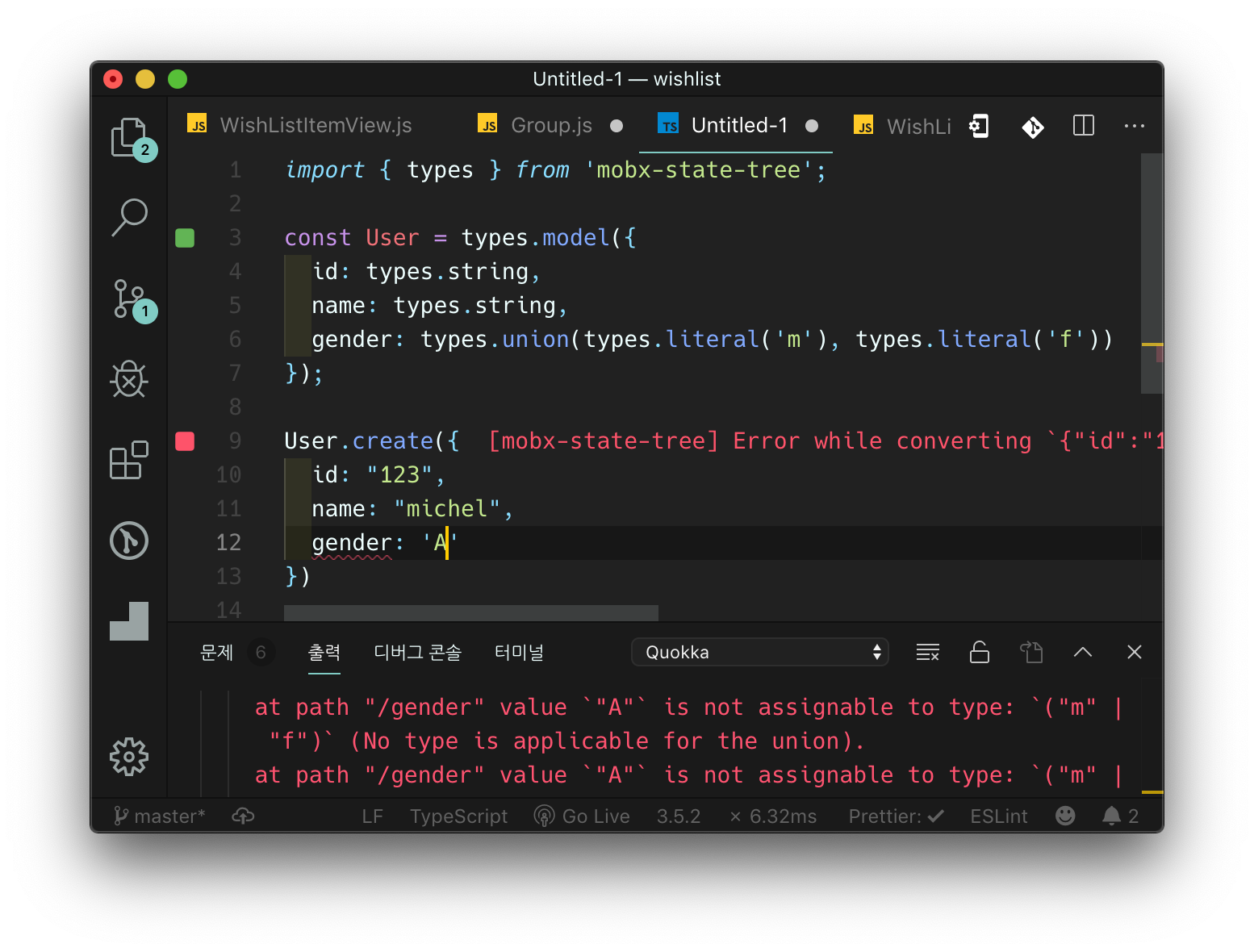
Task: Open the editor more actions ellipsis menu
Action: point(1134,126)
